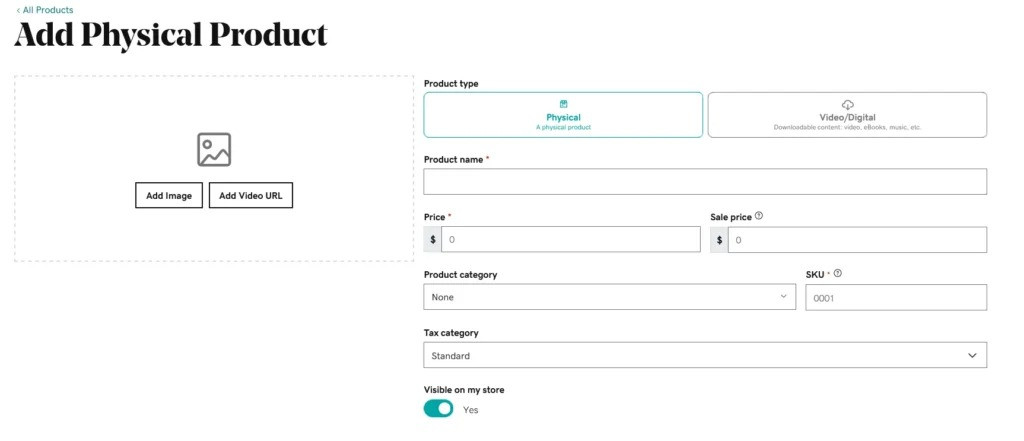This screenshot has height=441, width=1024.
Task: Click the dollar sign beside Sale price
Action: [x=719, y=240]
